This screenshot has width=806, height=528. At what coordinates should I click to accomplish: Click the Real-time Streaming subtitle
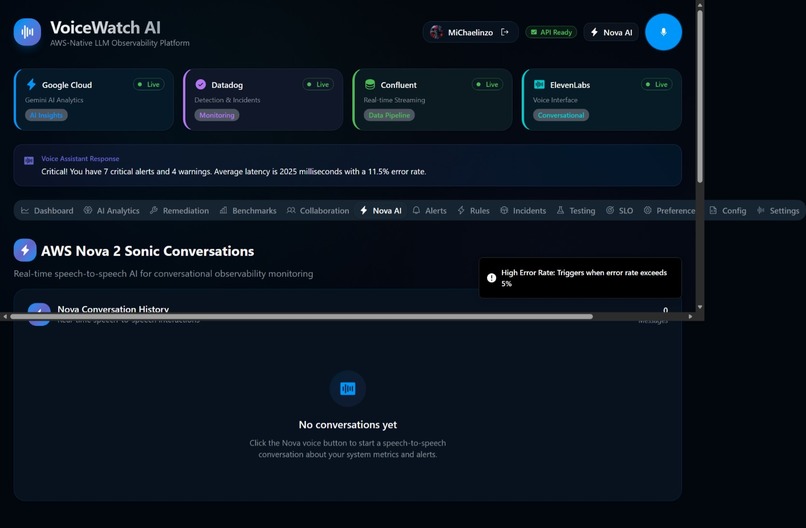click(x=394, y=100)
